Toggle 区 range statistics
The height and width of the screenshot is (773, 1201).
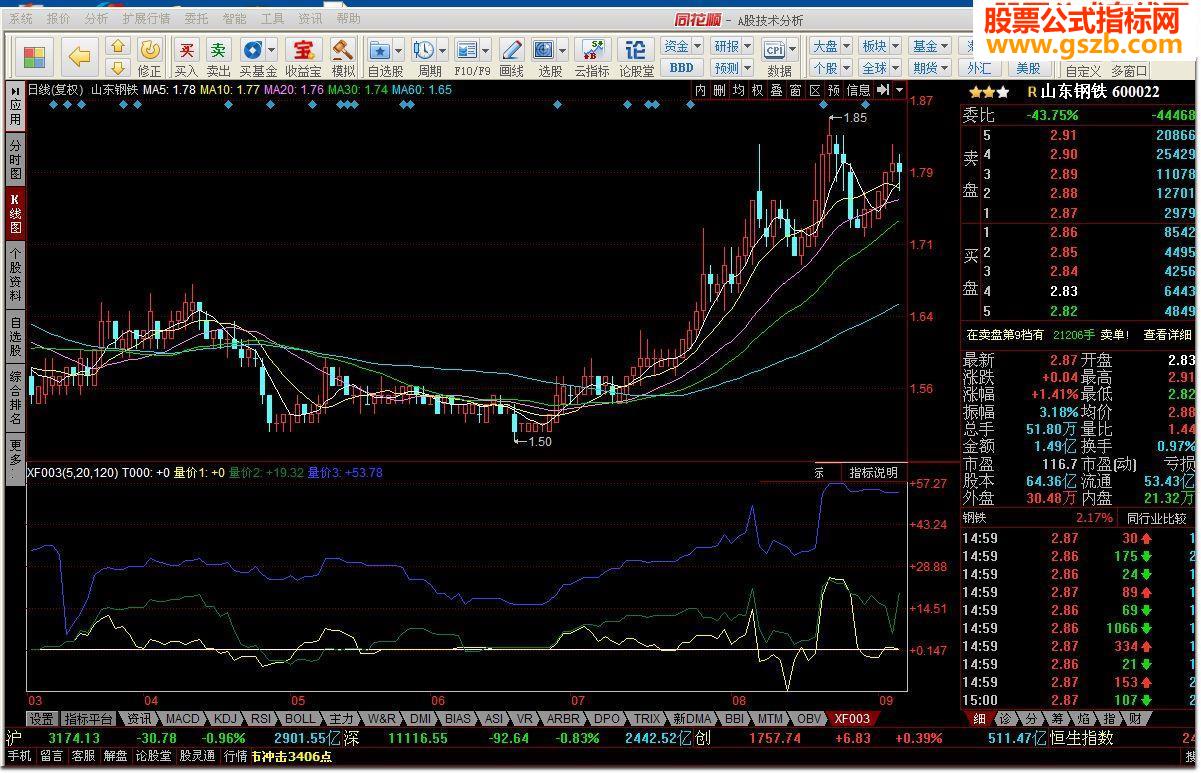click(x=815, y=90)
